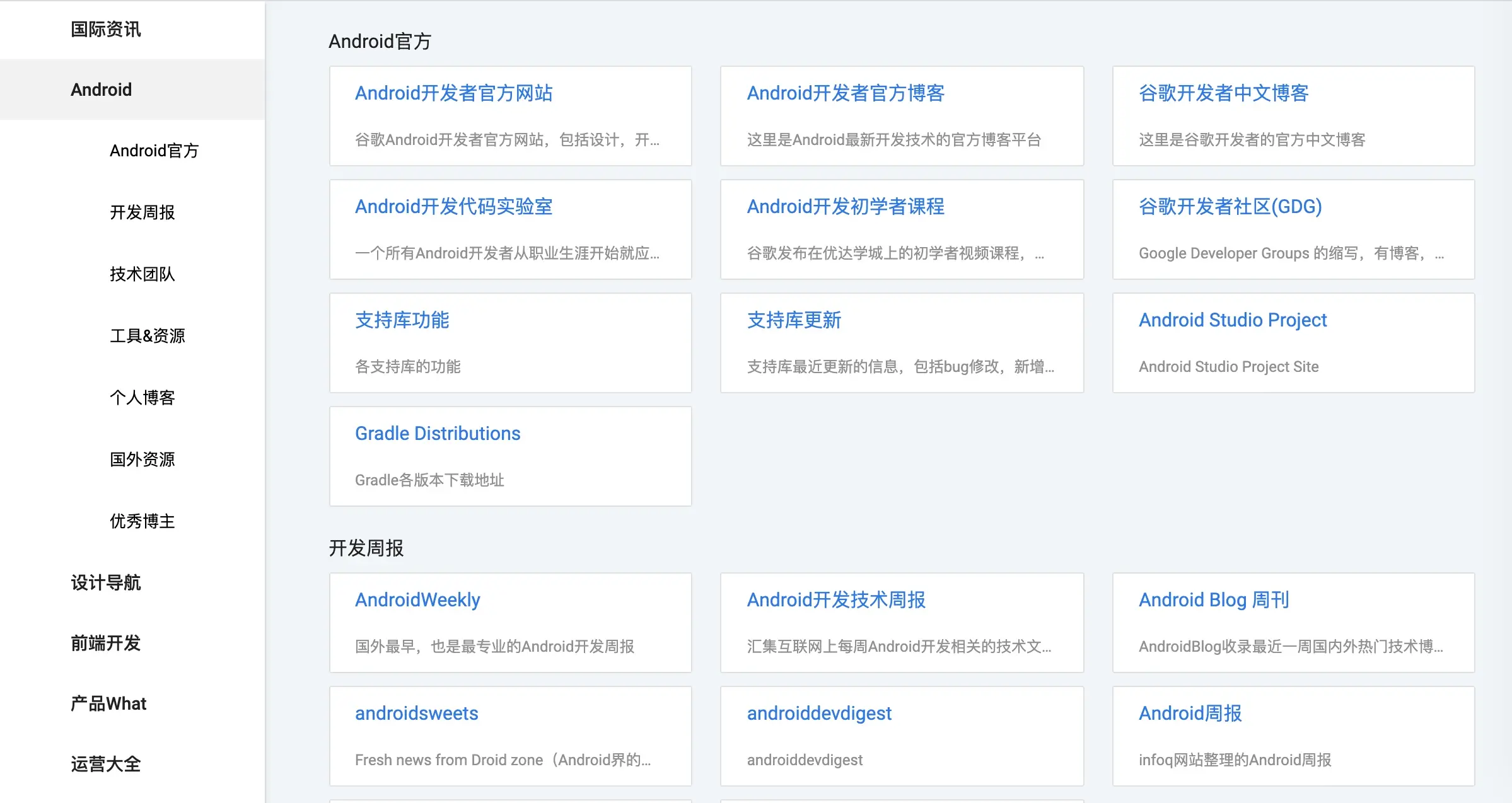Click androiddevdigest gray description text
The height and width of the screenshot is (803, 1512).
coord(805,760)
